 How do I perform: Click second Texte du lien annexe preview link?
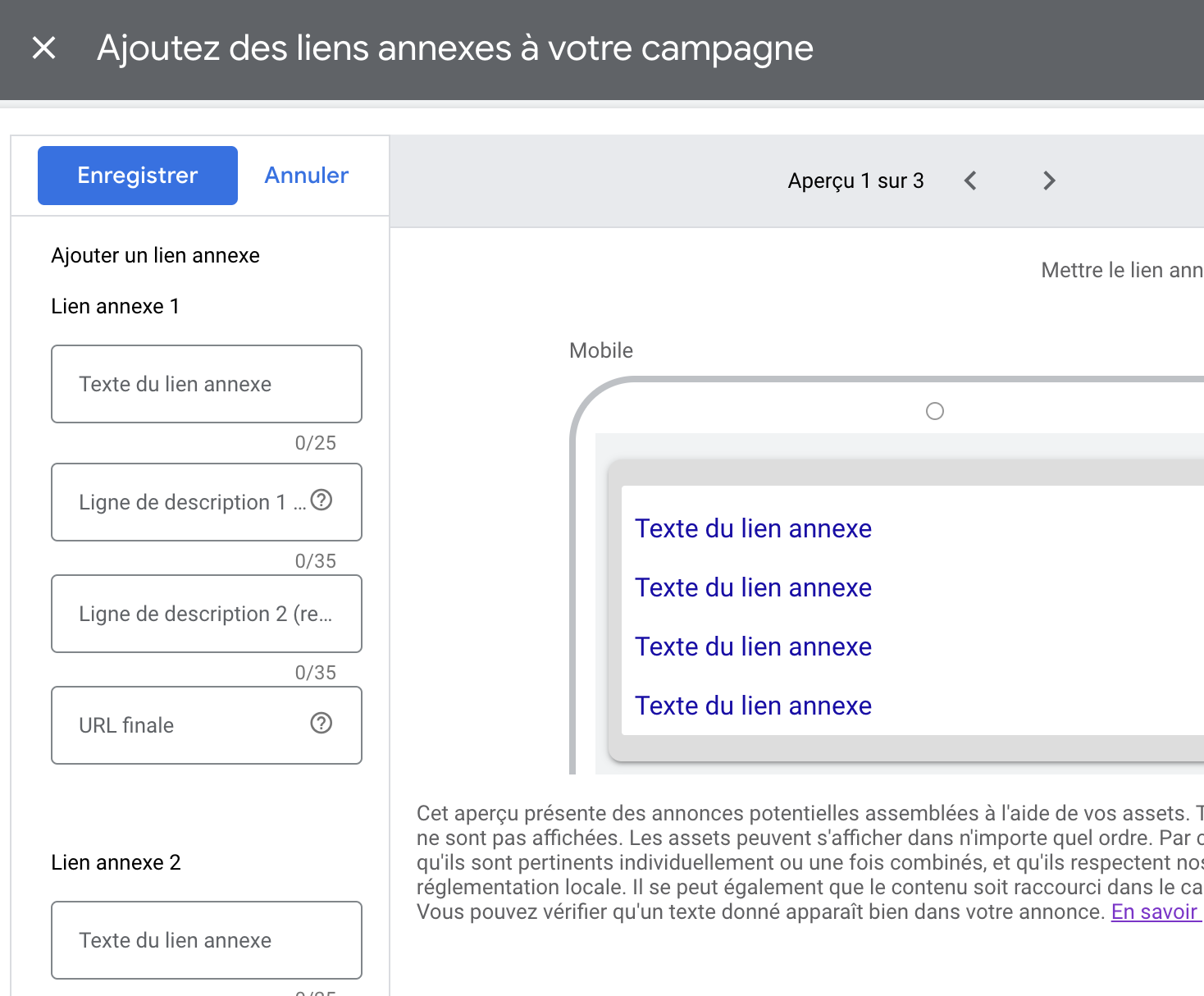753,588
